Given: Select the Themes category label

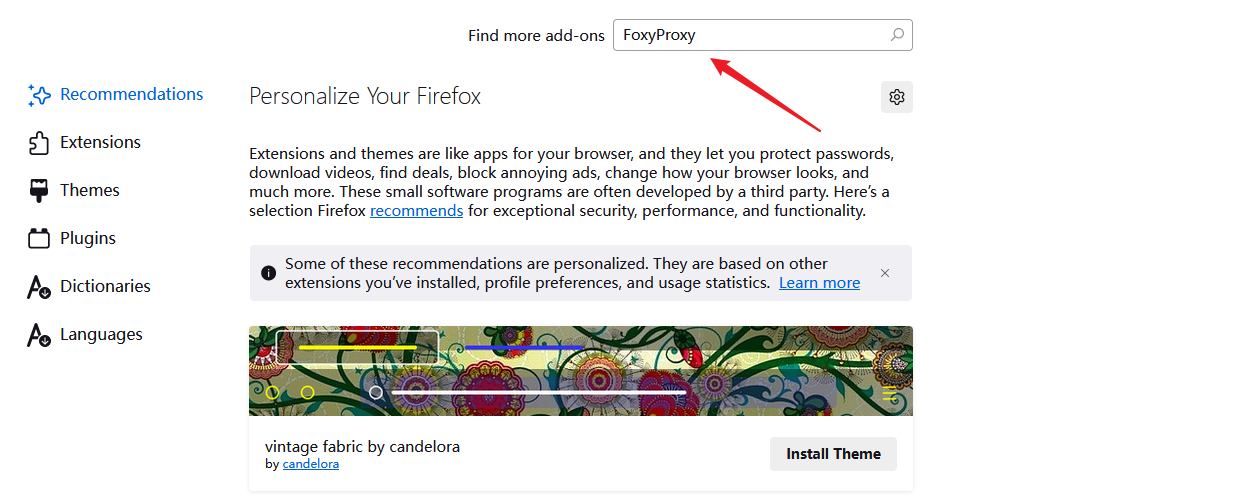Looking at the screenshot, I should tap(89, 190).
